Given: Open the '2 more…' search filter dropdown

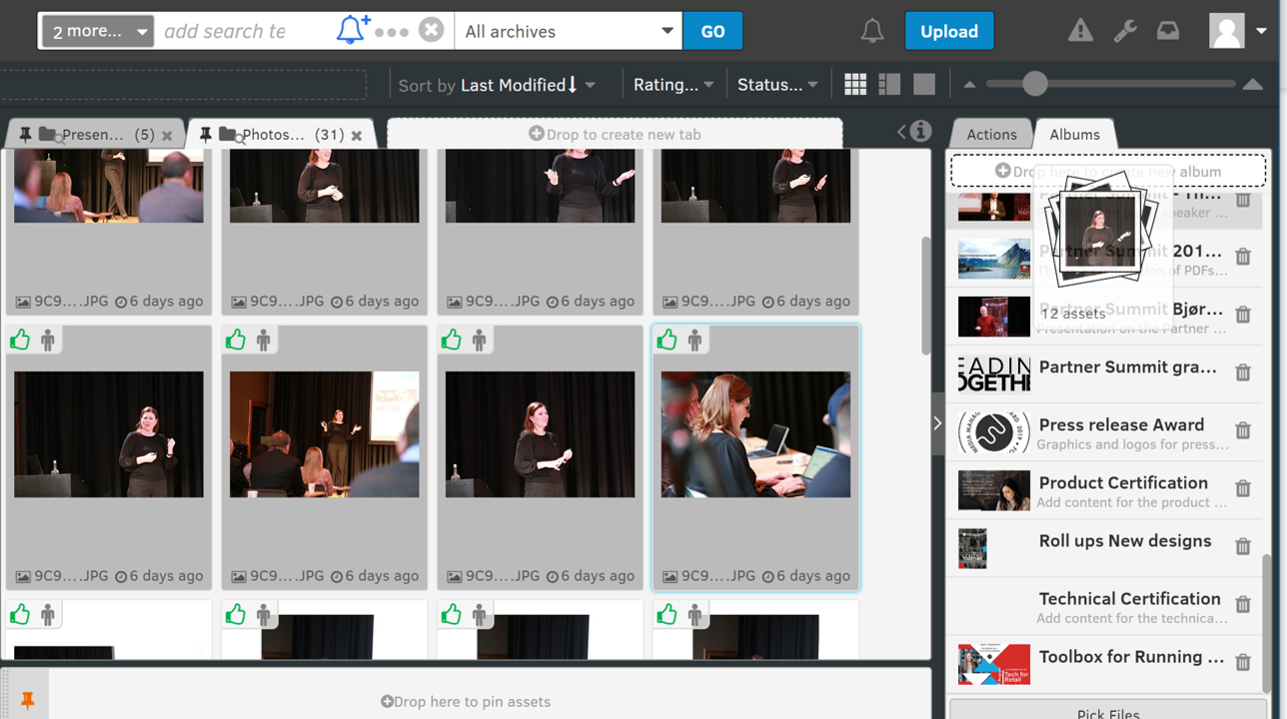Looking at the screenshot, I should pos(98,31).
